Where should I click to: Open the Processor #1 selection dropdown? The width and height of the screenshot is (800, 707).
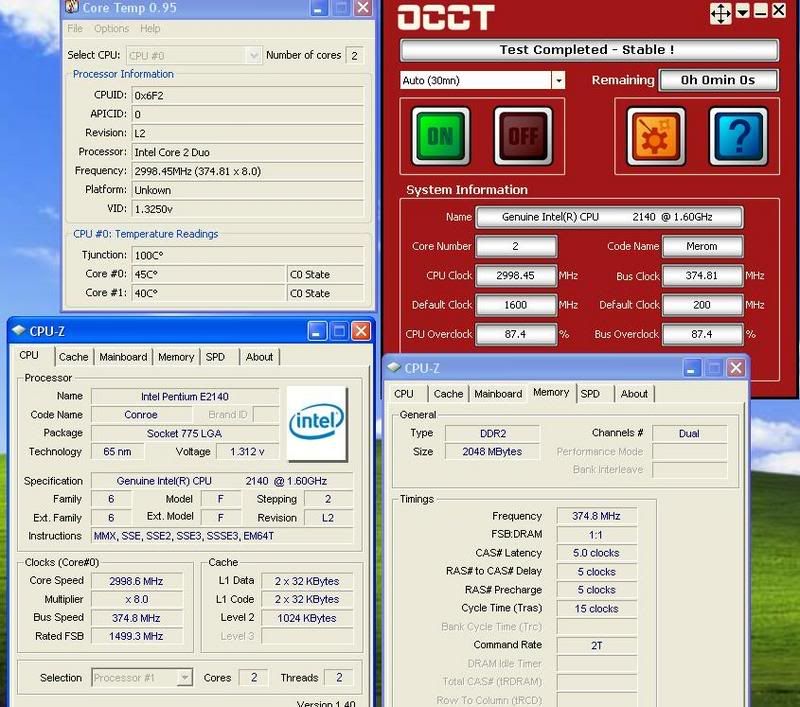(x=184, y=677)
